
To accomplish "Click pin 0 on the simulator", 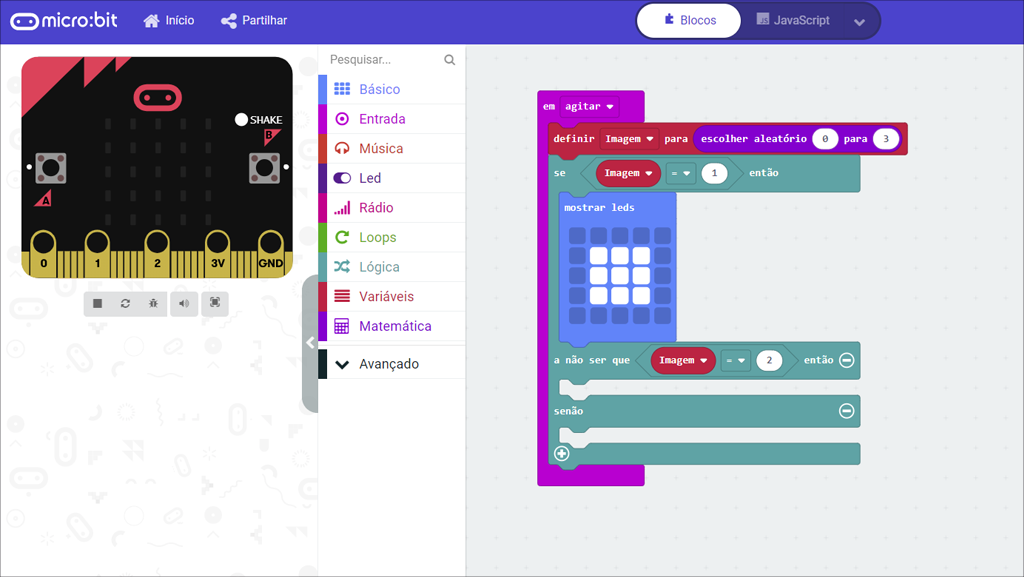I will pos(43,253).
